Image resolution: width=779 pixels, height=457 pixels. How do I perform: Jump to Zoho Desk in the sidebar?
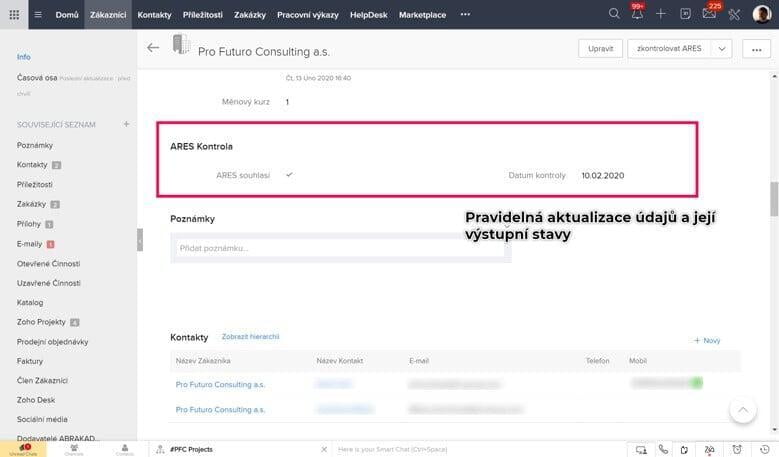click(x=36, y=400)
